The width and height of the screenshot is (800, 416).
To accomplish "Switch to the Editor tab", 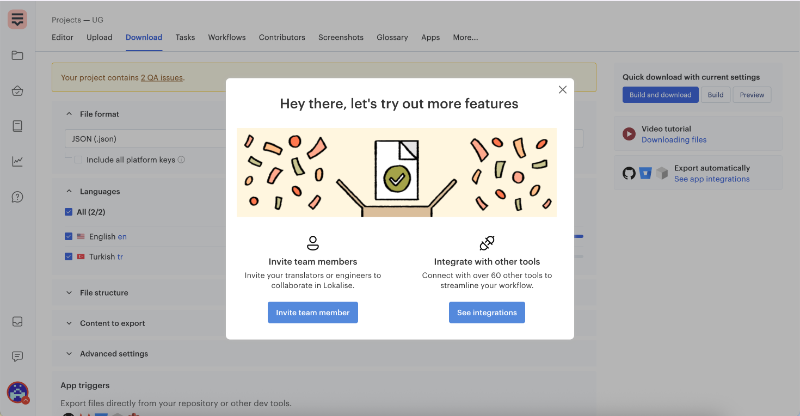I will [x=62, y=37].
